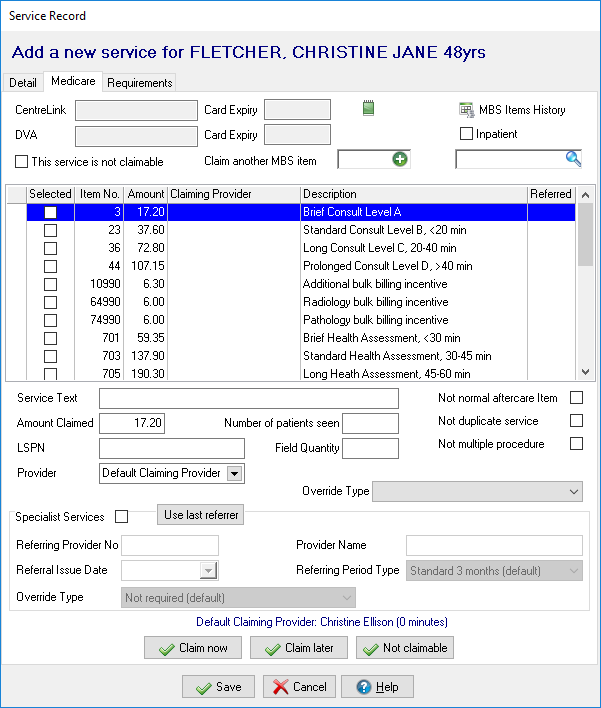The width and height of the screenshot is (601, 708).
Task: Click the DVA input field
Action: click(136, 136)
